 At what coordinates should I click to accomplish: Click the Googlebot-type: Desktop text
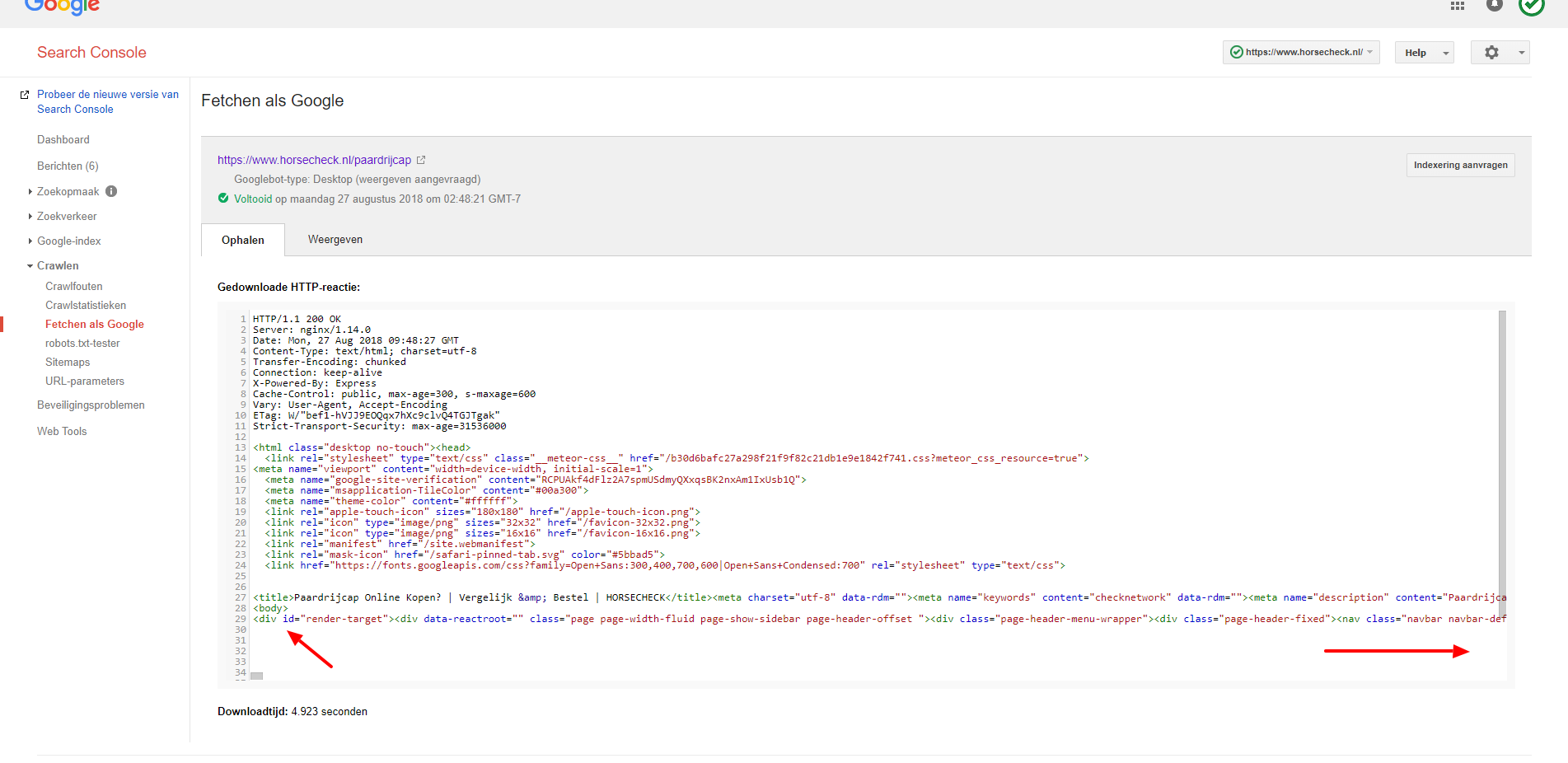[x=357, y=179]
